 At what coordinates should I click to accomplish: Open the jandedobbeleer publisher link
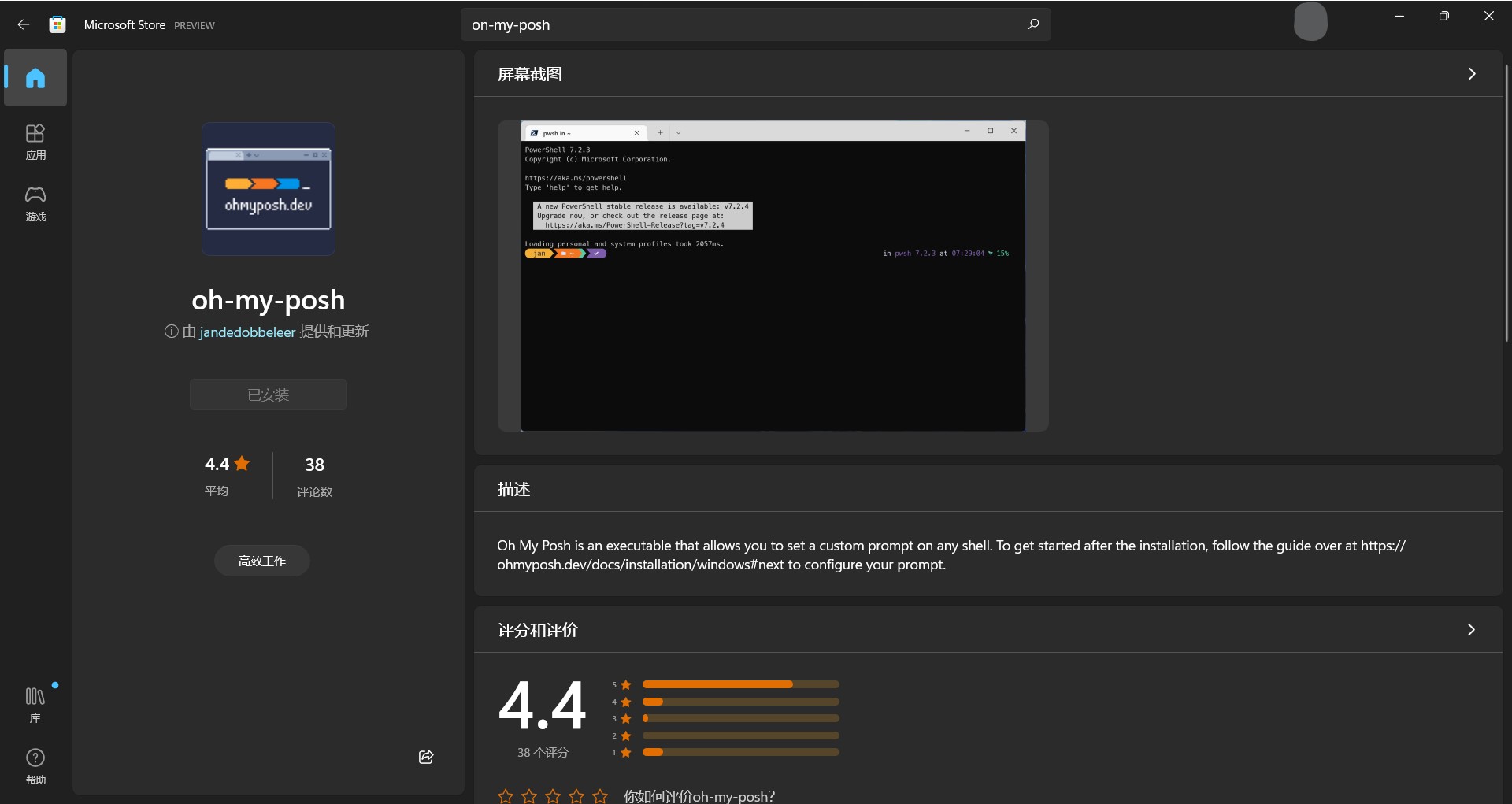tap(247, 332)
